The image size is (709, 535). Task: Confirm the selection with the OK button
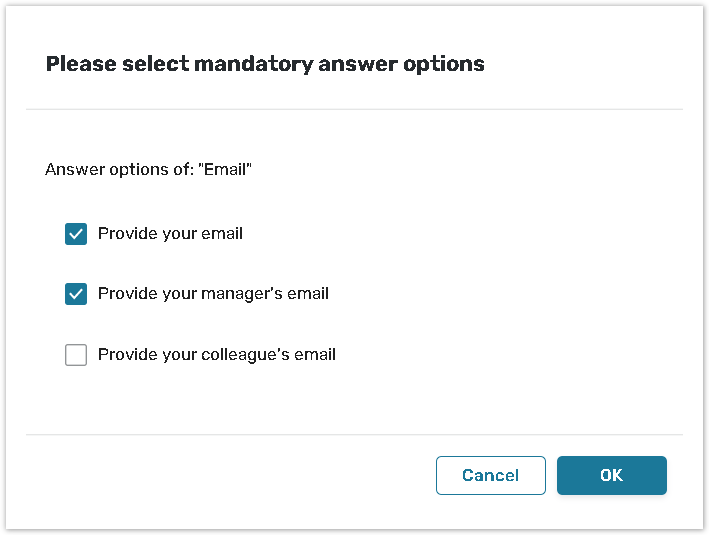(611, 476)
